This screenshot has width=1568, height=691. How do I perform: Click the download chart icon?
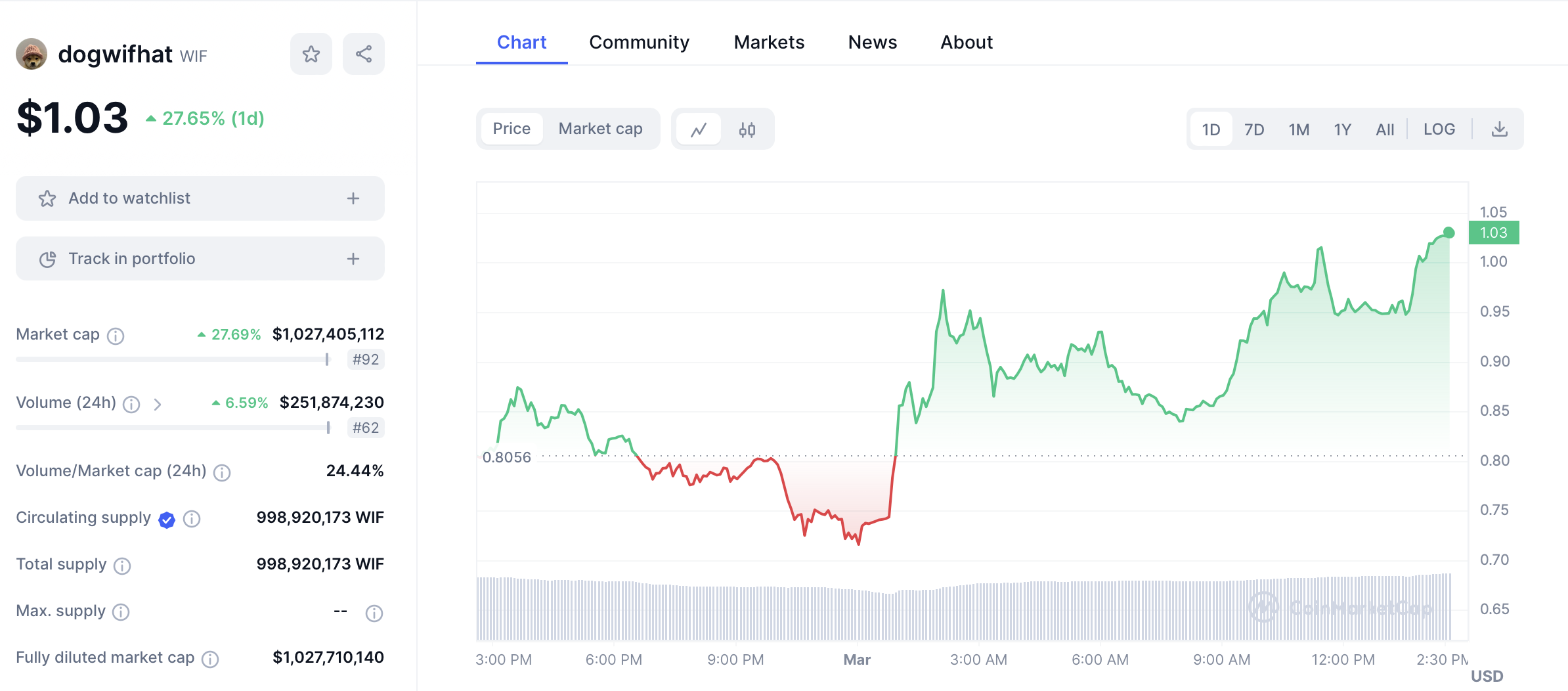tap(1499, 129)
